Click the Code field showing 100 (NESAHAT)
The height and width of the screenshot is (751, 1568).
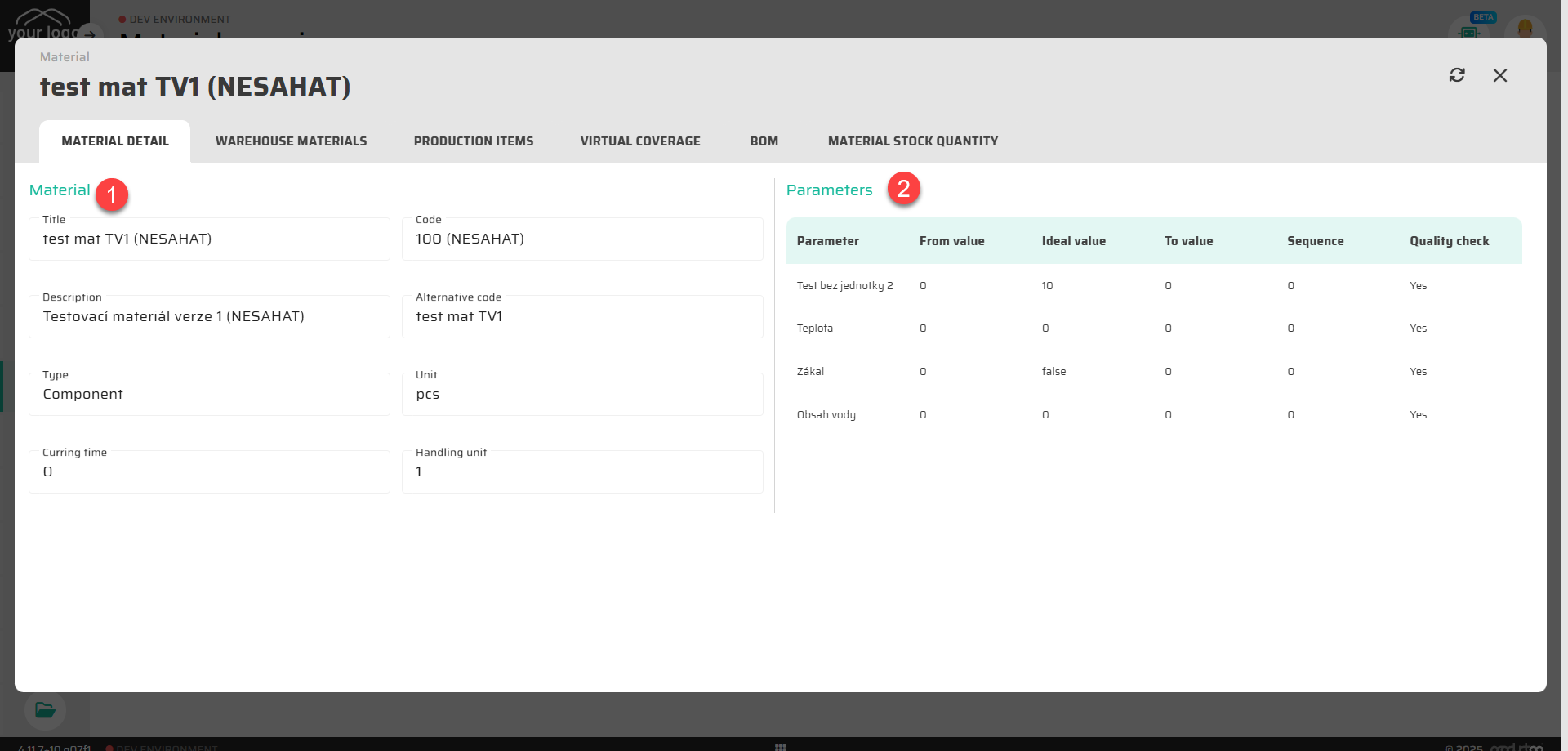coord(582,239)
